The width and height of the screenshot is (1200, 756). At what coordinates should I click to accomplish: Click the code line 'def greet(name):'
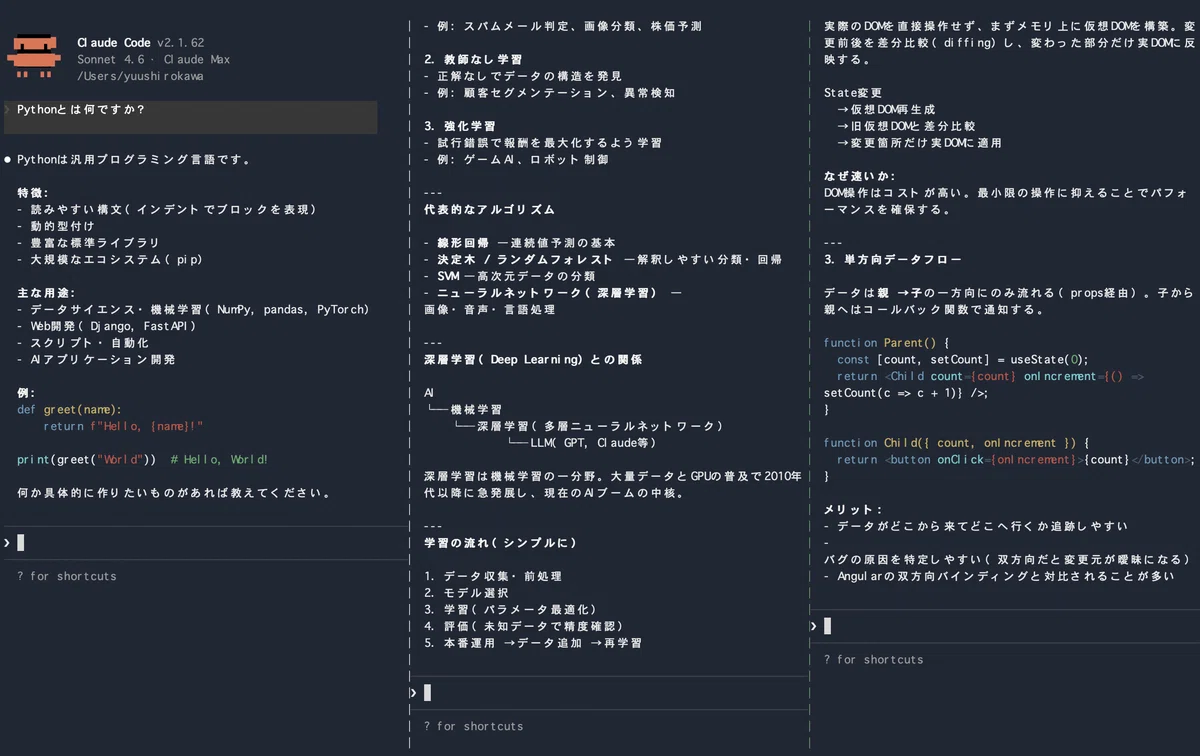pos(69,410)
